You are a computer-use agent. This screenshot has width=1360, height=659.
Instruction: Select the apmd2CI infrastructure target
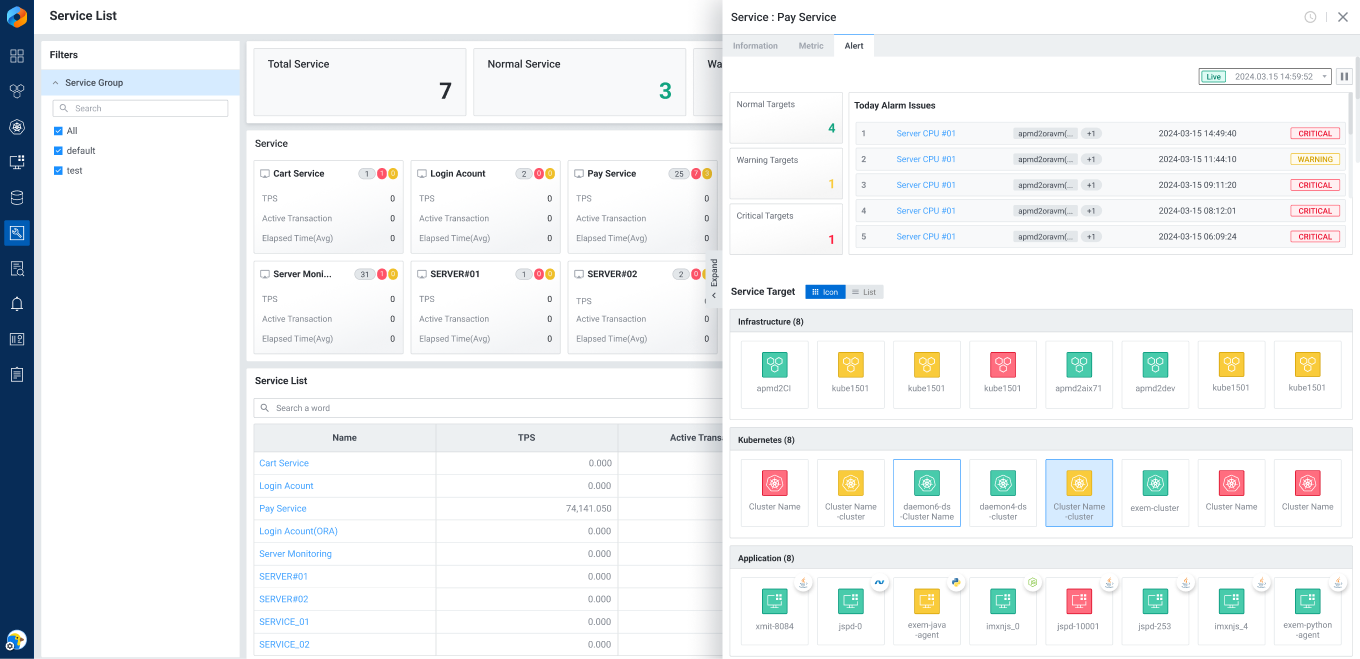(x=775, y=375)
